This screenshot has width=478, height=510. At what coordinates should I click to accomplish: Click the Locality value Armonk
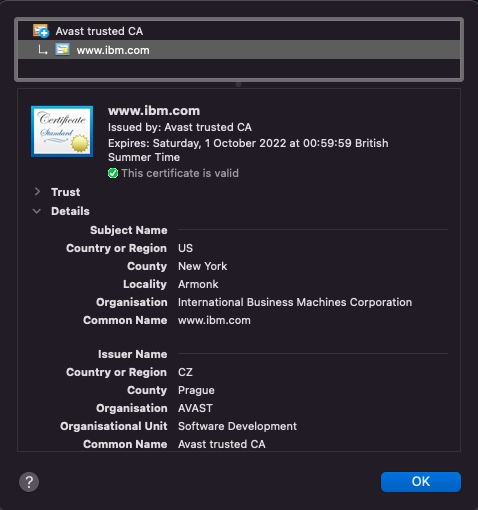(198, 284)
